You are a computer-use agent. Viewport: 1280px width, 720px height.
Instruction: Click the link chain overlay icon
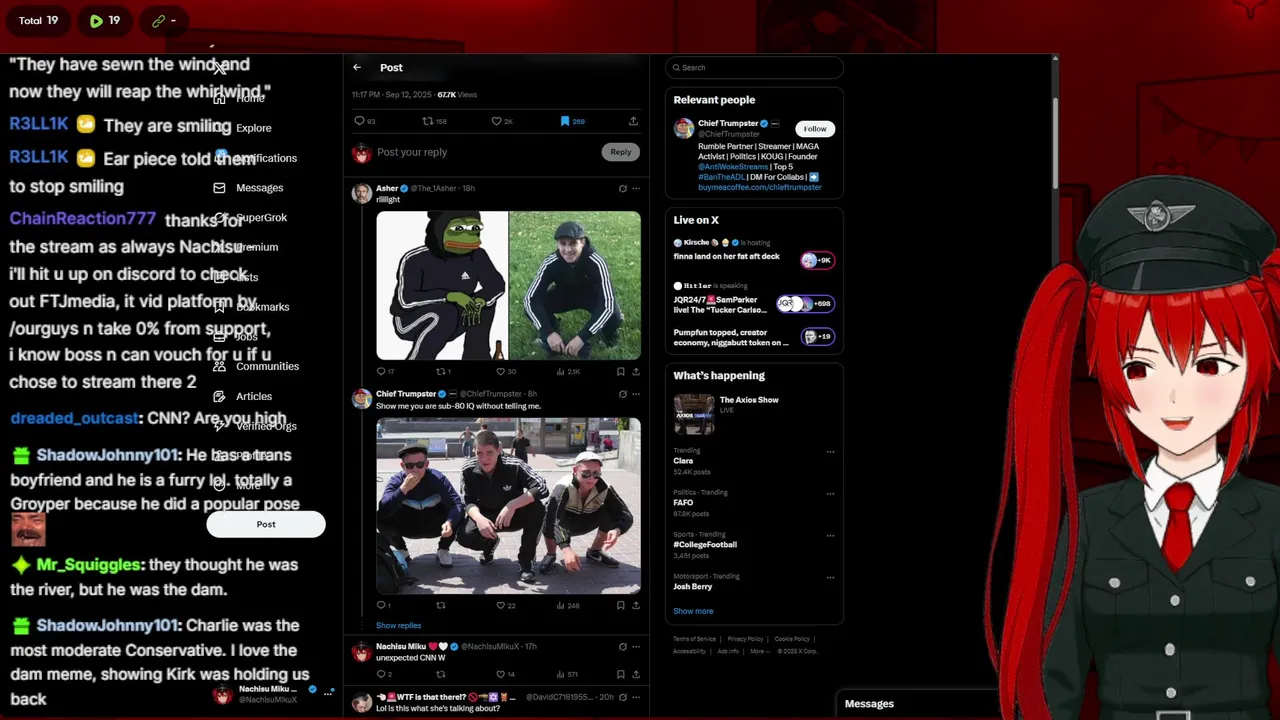click(x=164, y=20)
